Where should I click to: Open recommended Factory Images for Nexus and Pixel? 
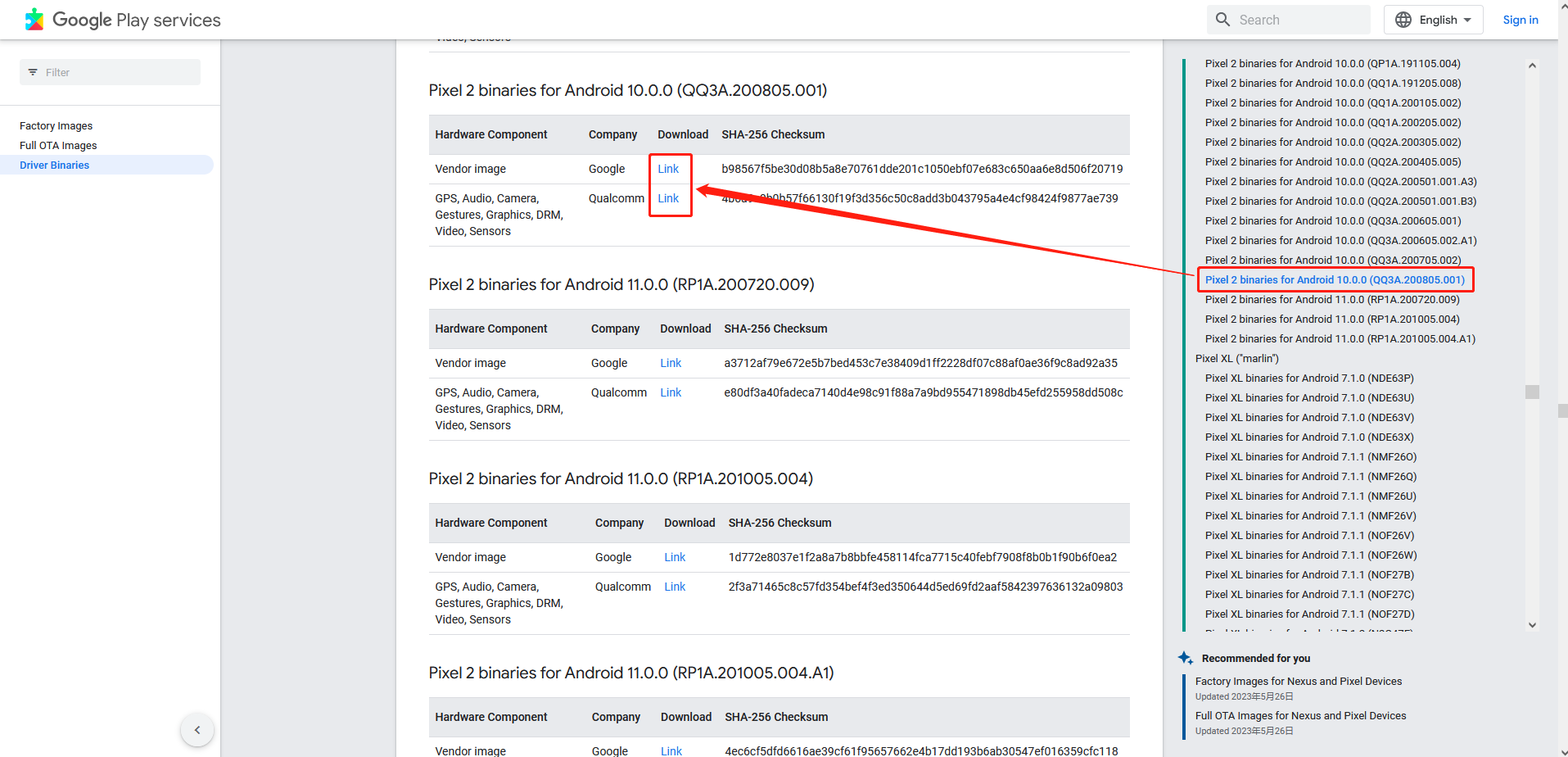tap(1299, 681)
